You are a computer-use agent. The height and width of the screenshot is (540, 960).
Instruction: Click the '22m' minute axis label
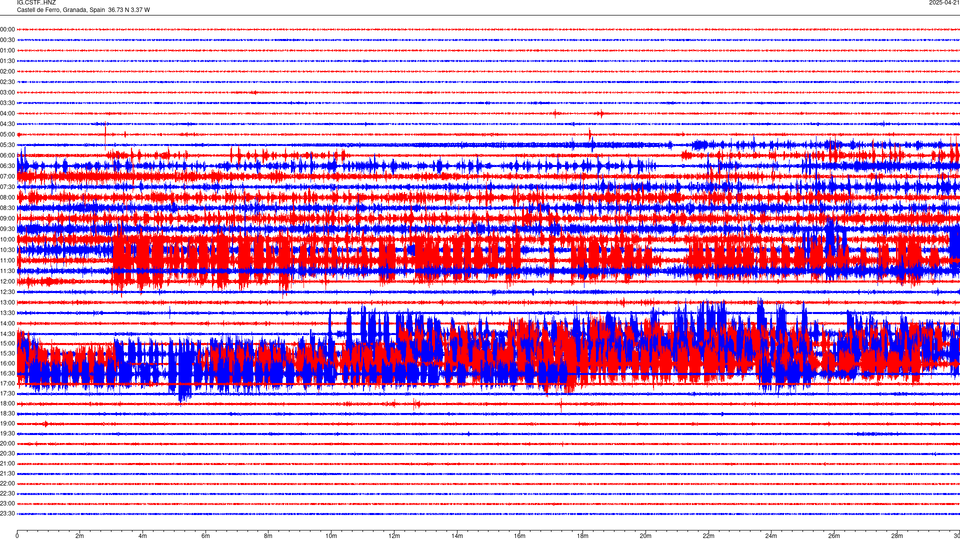708,536
